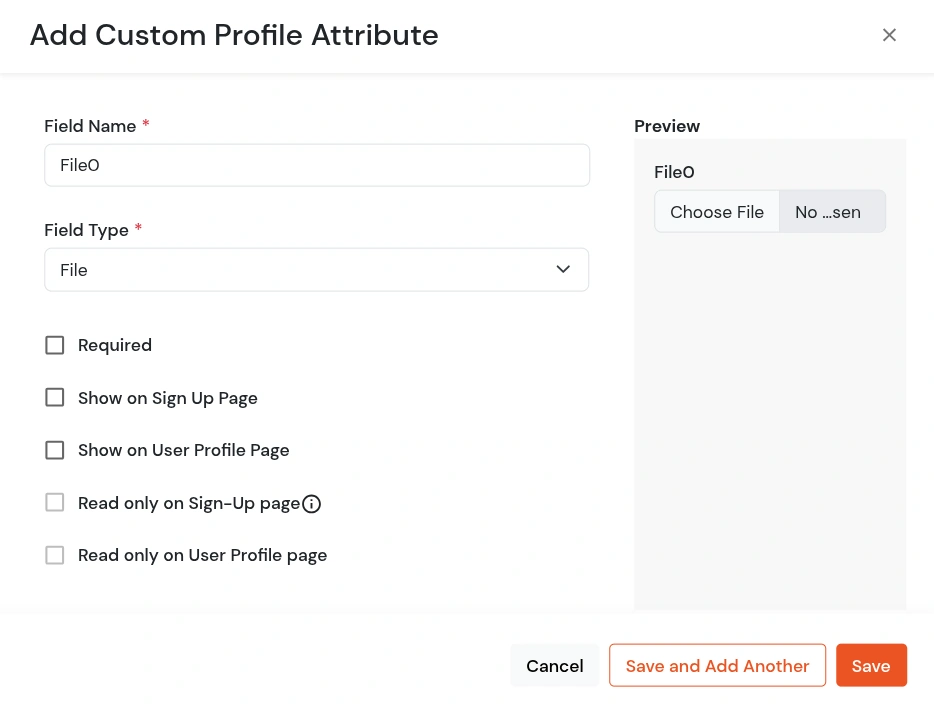Click the Field Name label
The height and width of the screenshot is (707, 934).
point(90,126)
